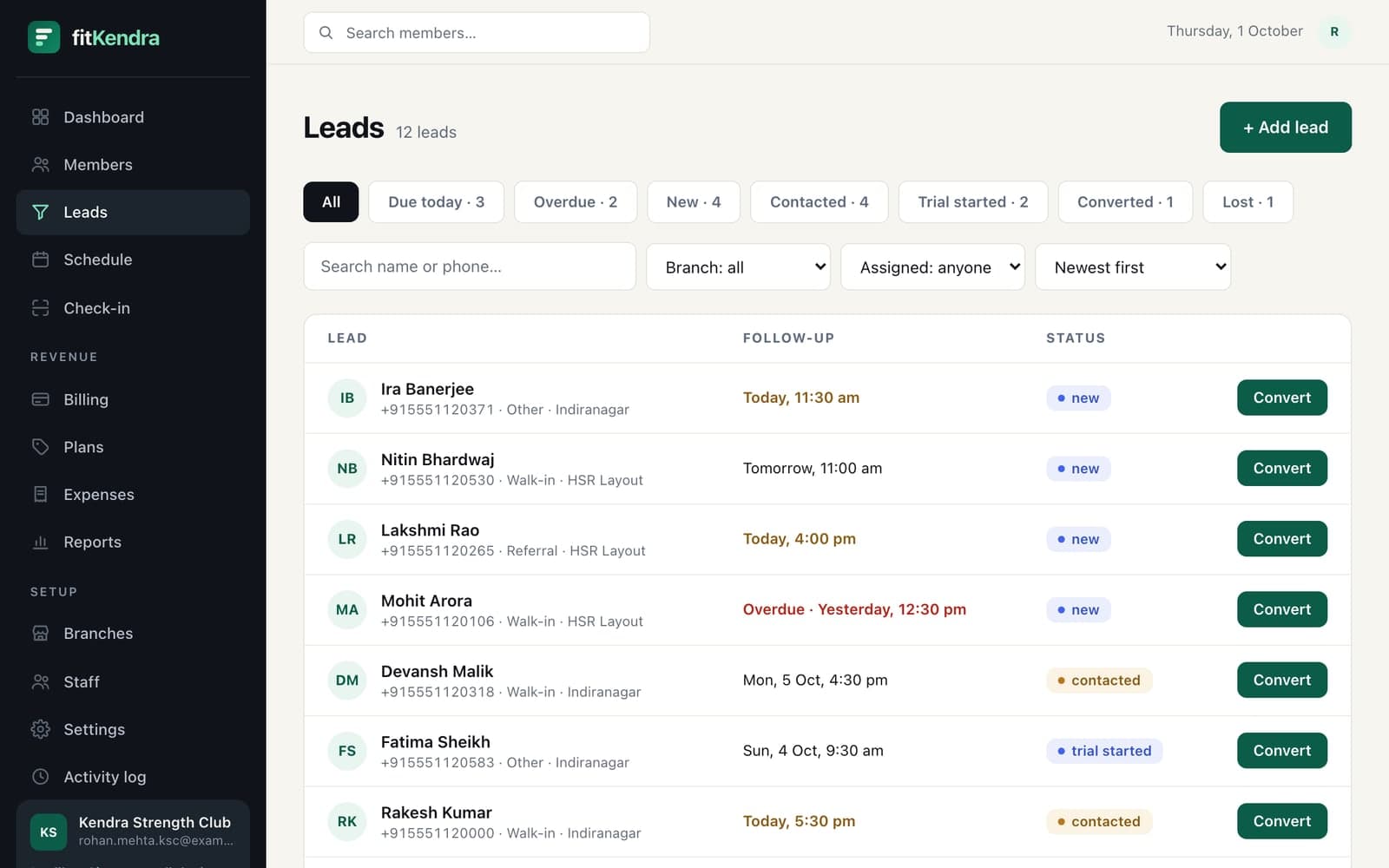
Task: Click the IB avatar for Ira Banerjee
Action: click(347, 398)
